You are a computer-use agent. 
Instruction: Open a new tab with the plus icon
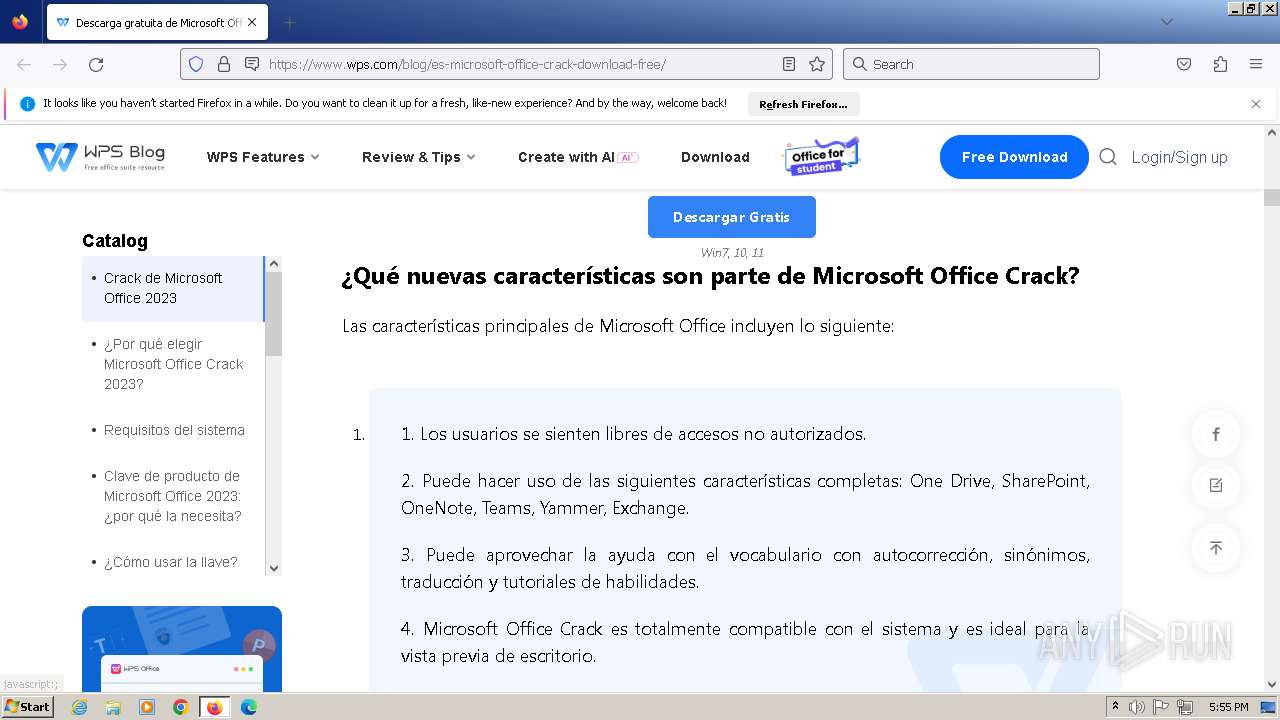(289, 22)
